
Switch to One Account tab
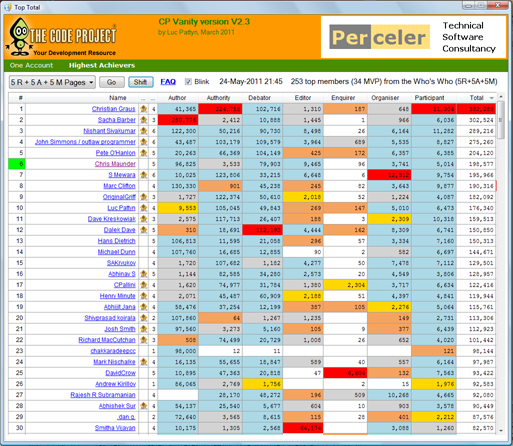point(31,65)
